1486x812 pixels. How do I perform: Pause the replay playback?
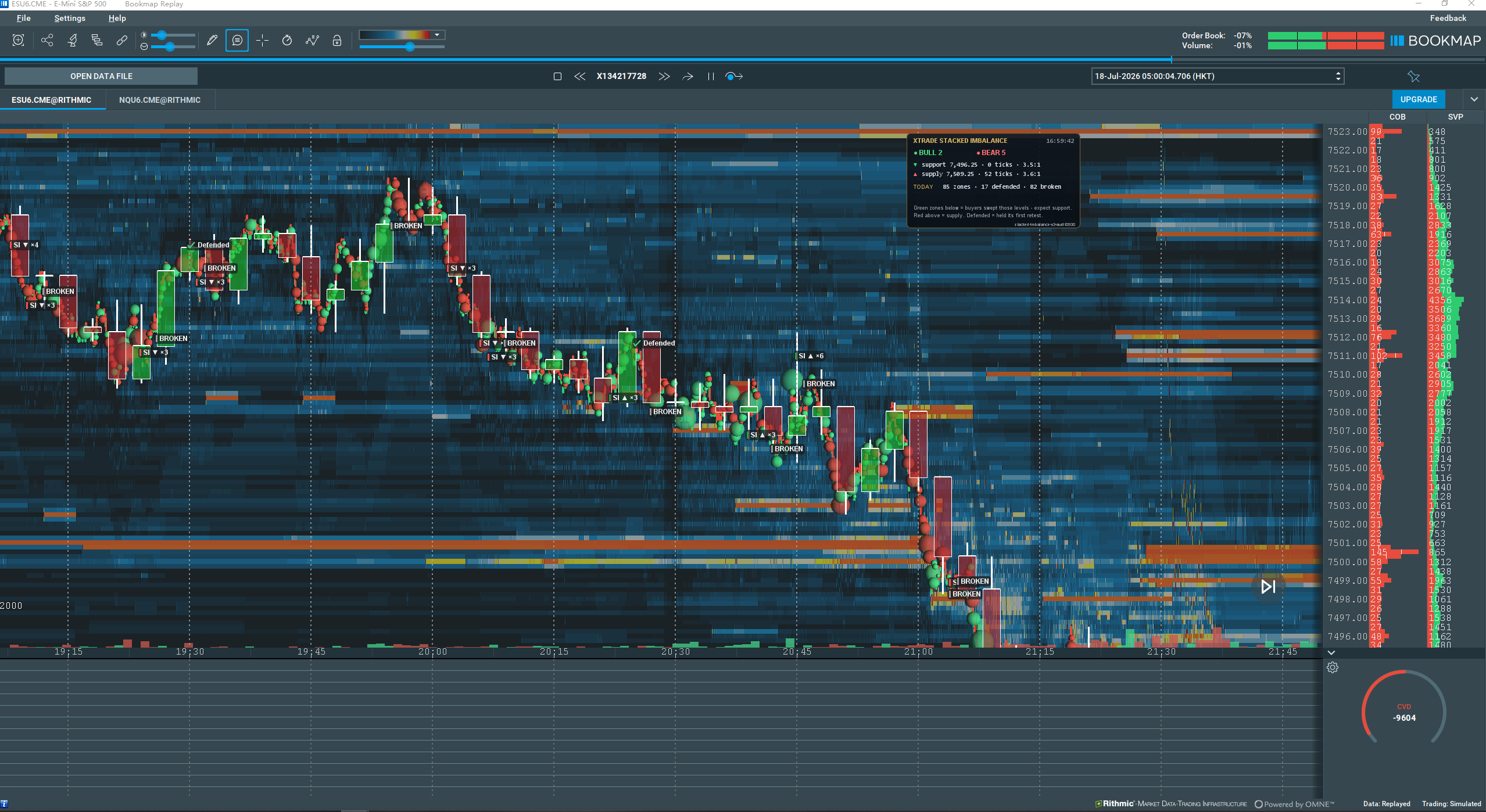711,76
